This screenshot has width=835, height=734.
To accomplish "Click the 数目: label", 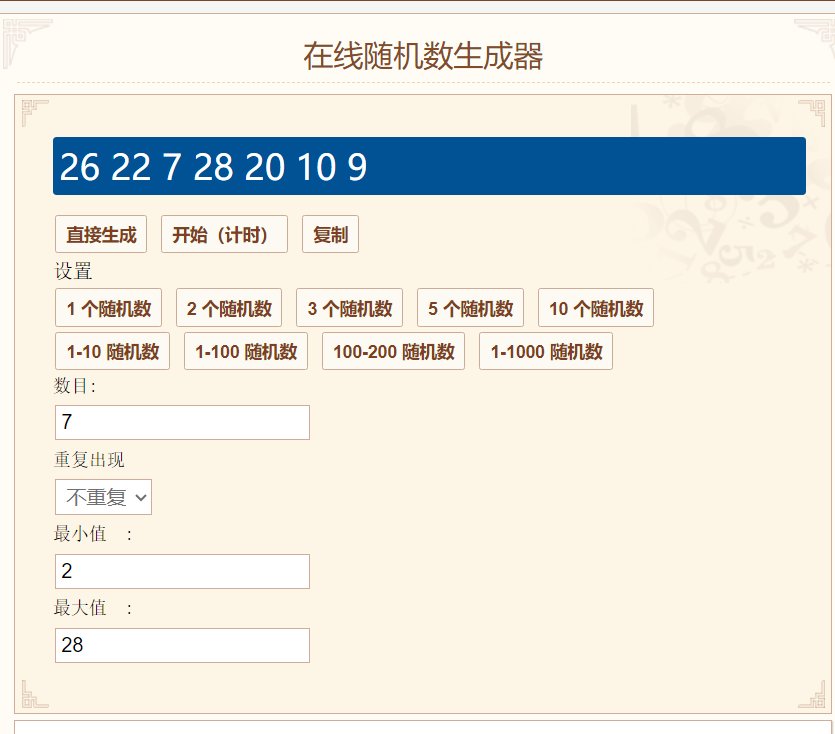I will pos(75,386).
